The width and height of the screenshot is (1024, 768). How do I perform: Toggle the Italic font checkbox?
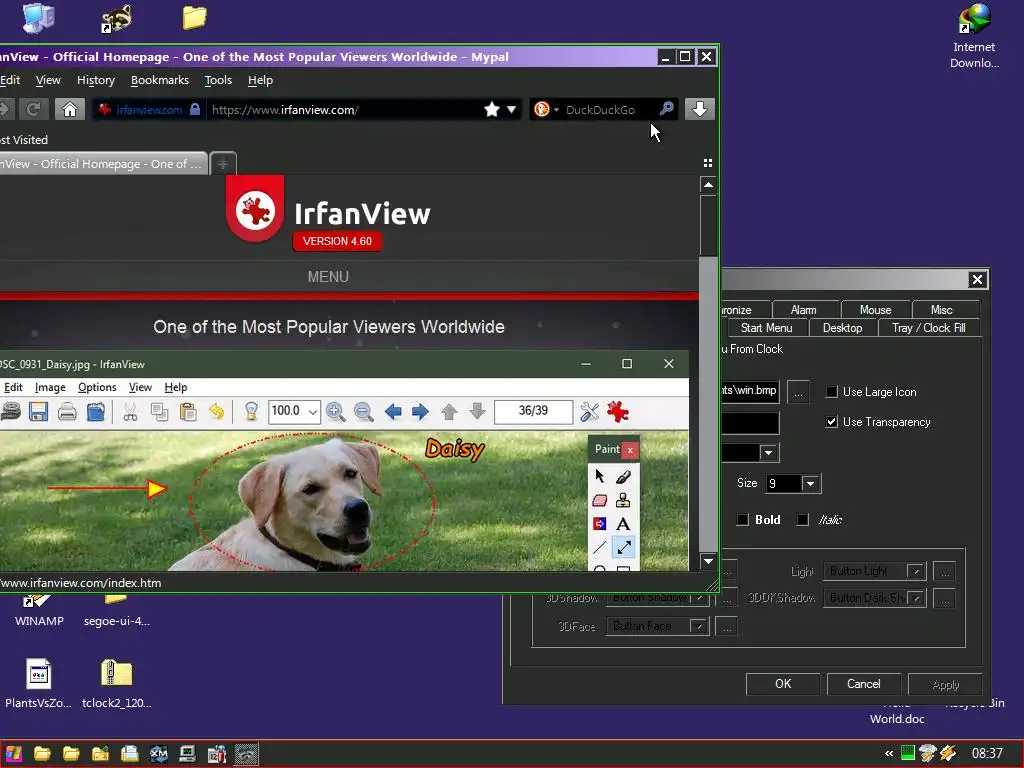[803, 520]
